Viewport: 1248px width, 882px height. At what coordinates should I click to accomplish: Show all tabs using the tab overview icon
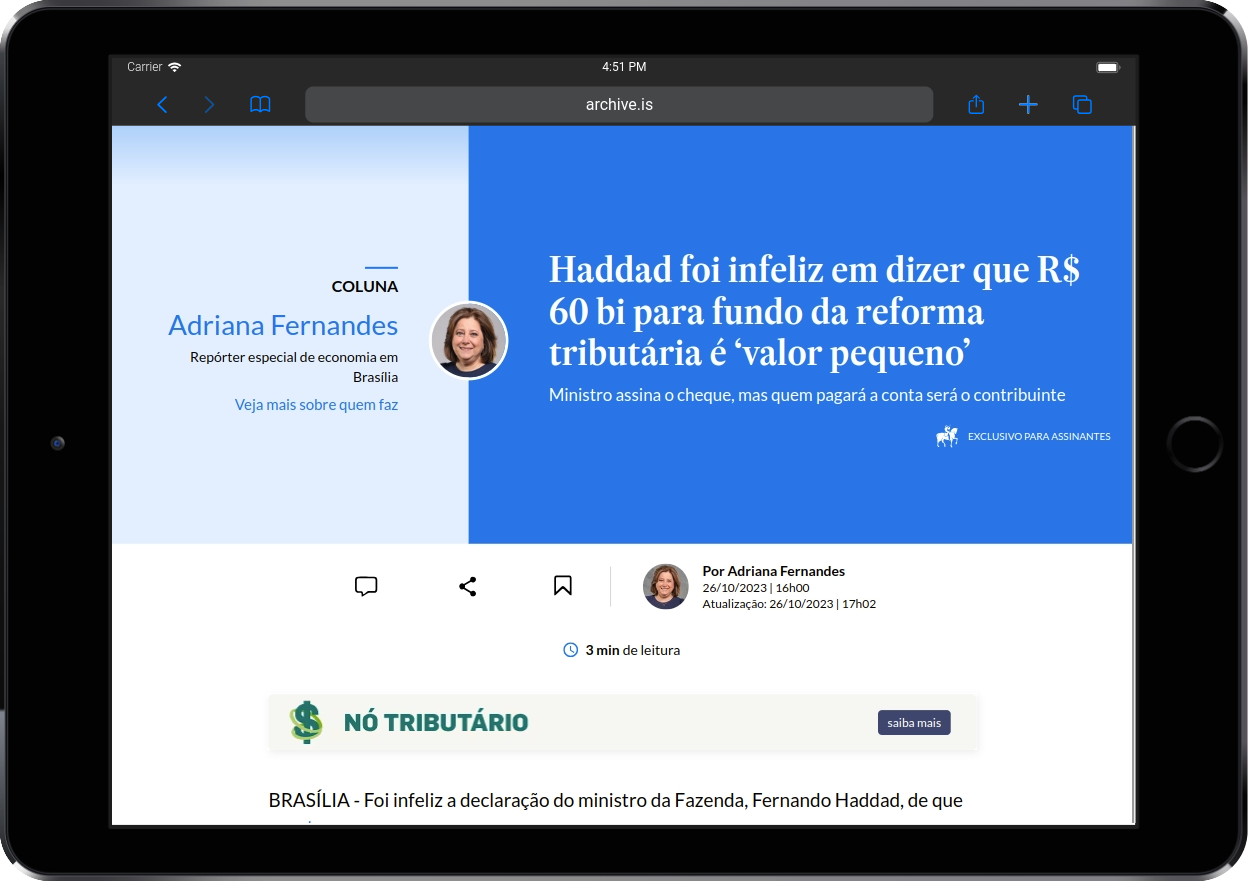tap(1082, 104)
